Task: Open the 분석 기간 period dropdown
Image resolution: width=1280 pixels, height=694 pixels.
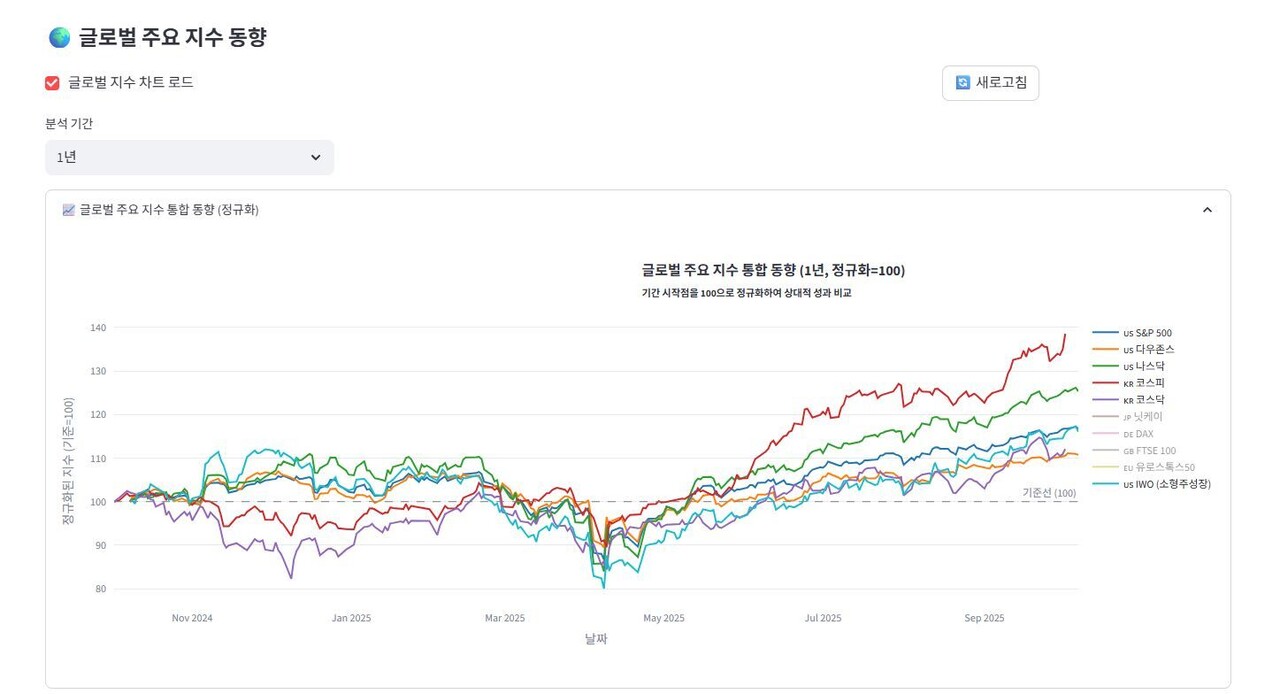Action: click(x=189, y=157)
